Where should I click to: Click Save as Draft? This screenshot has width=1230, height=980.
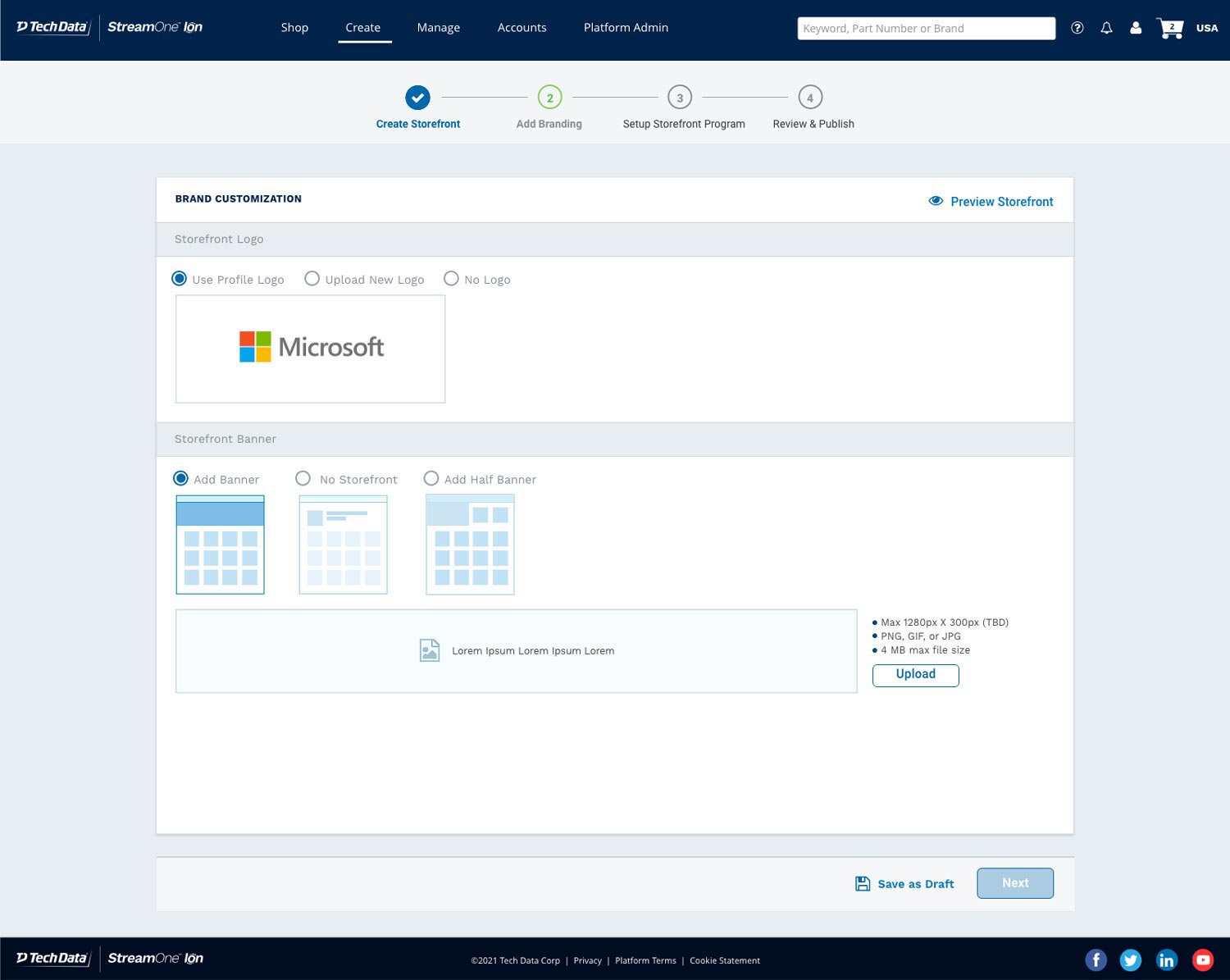tap(904, 883)
